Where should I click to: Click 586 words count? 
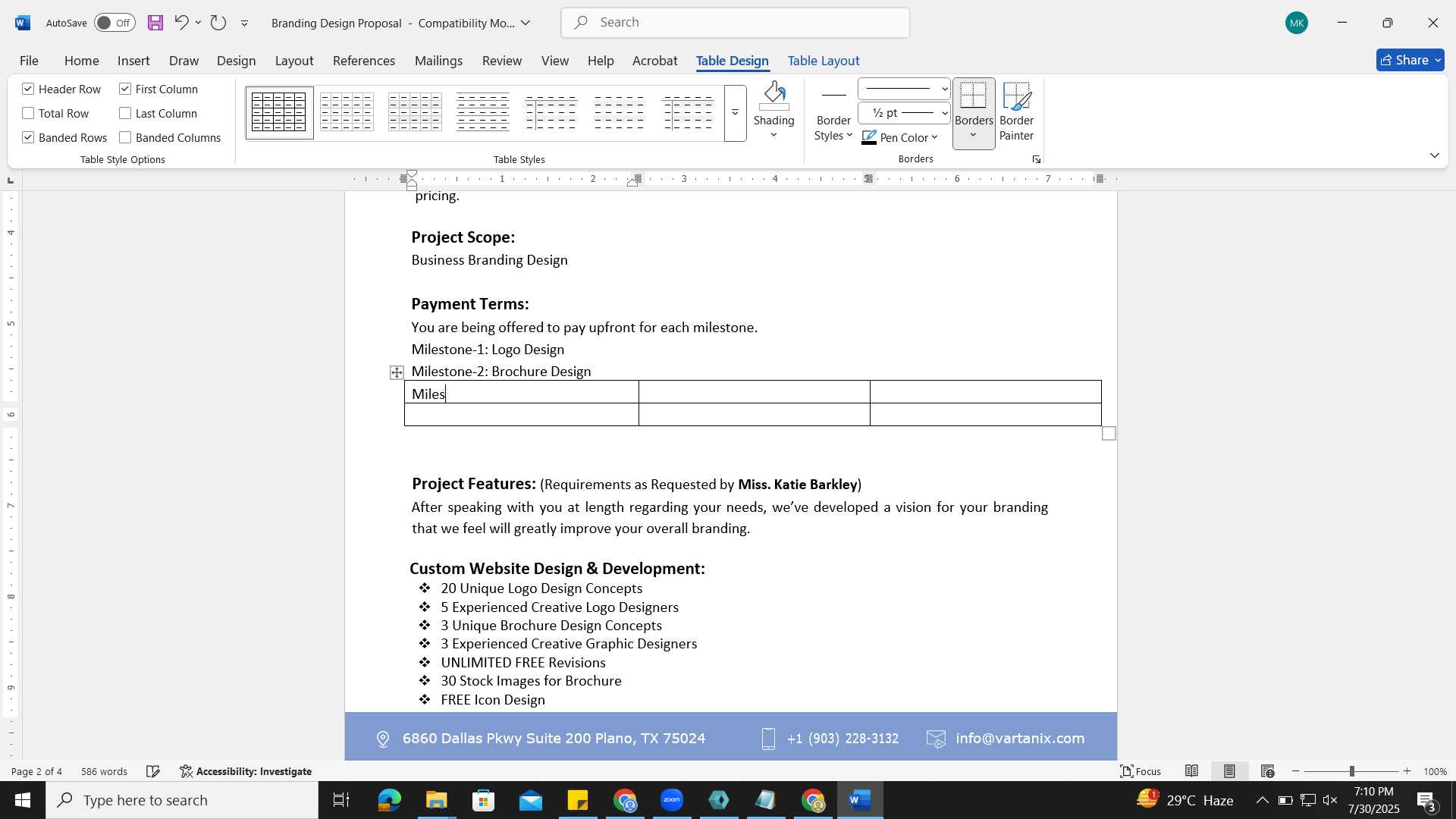(104, 771)
